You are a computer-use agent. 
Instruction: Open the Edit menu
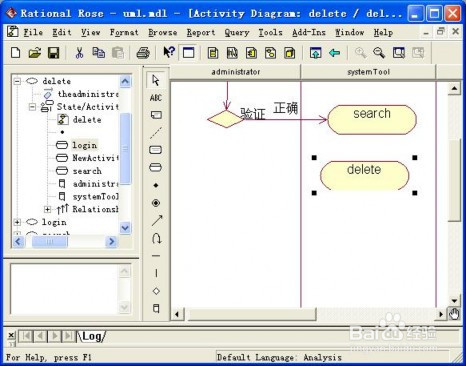(x=62, y=32)
